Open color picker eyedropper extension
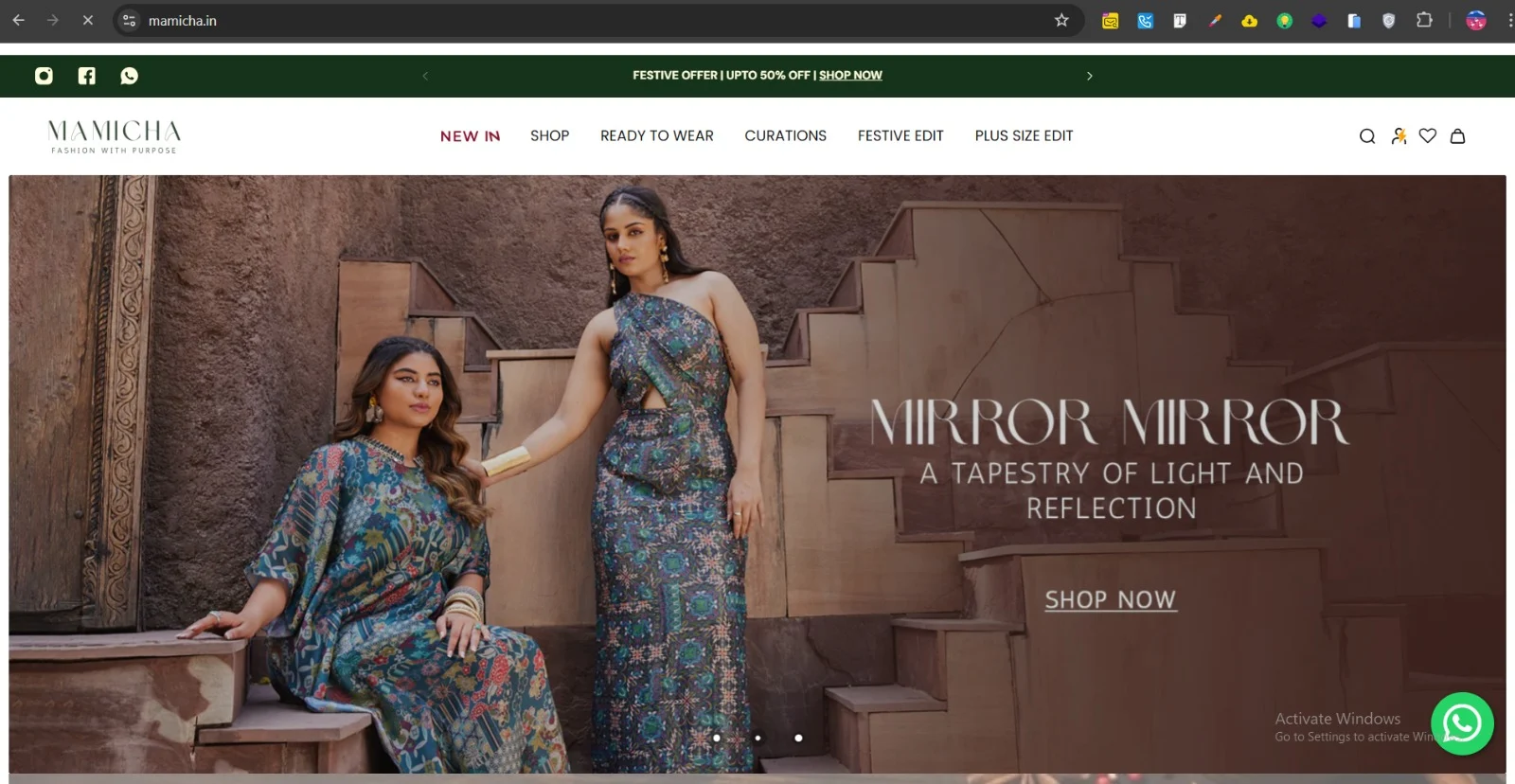This screenshot has height=784, width=1515. [x=1215, y=21]
